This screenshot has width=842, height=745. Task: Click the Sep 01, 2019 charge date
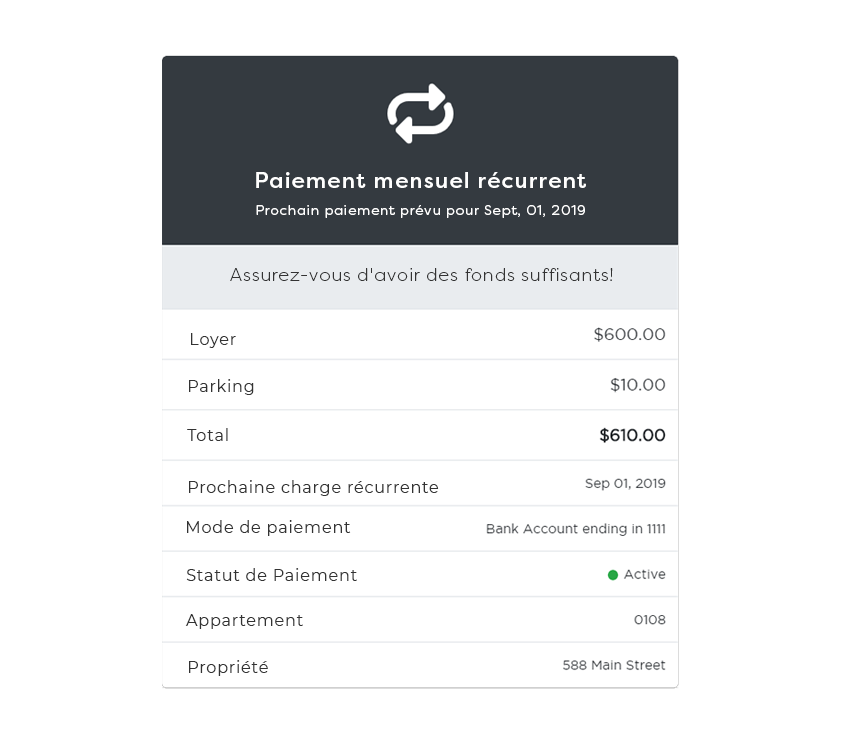click(625, 484)
